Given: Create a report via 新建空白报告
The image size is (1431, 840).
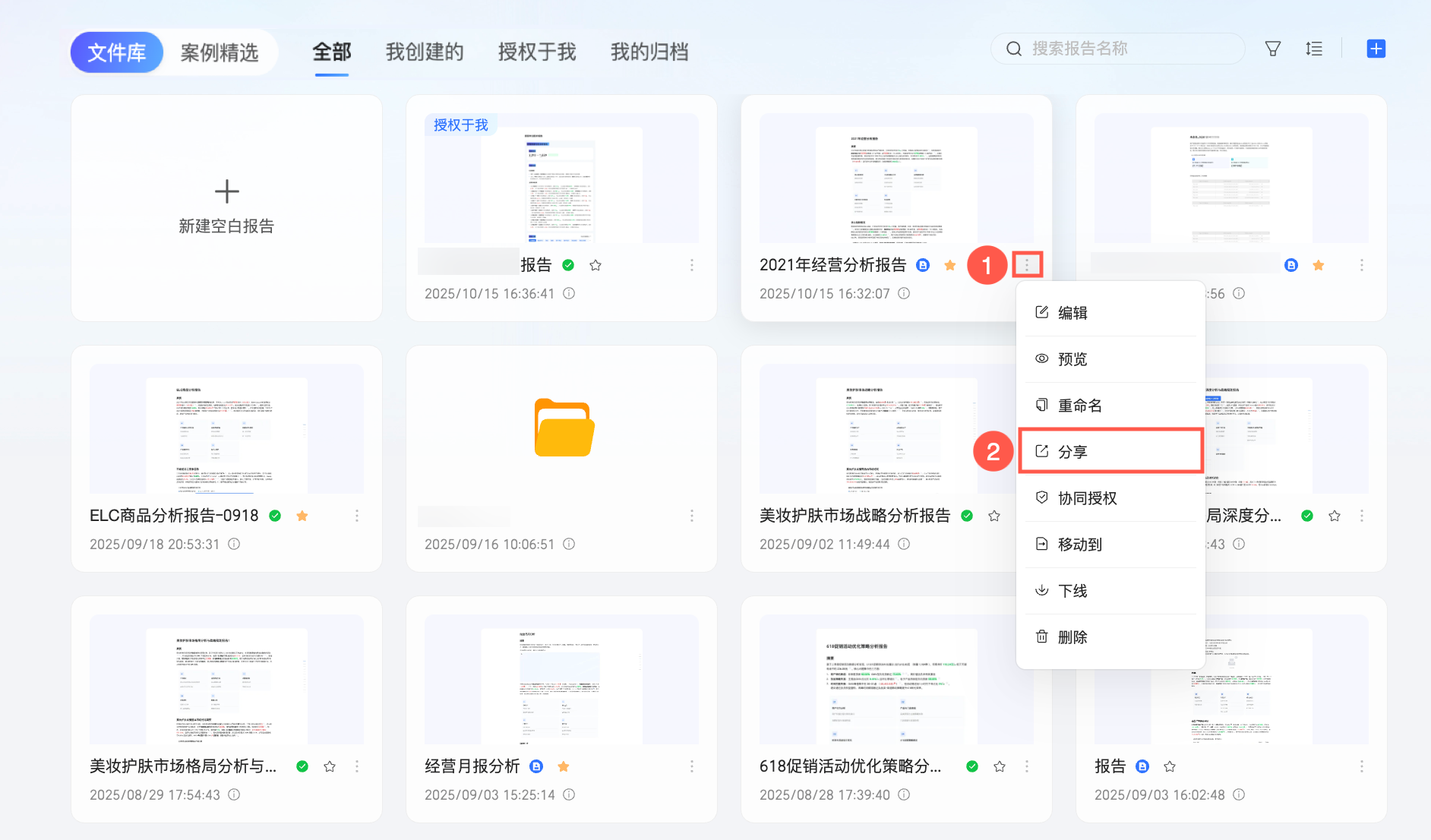Looking at the screenshot, I should pos(226,207).
